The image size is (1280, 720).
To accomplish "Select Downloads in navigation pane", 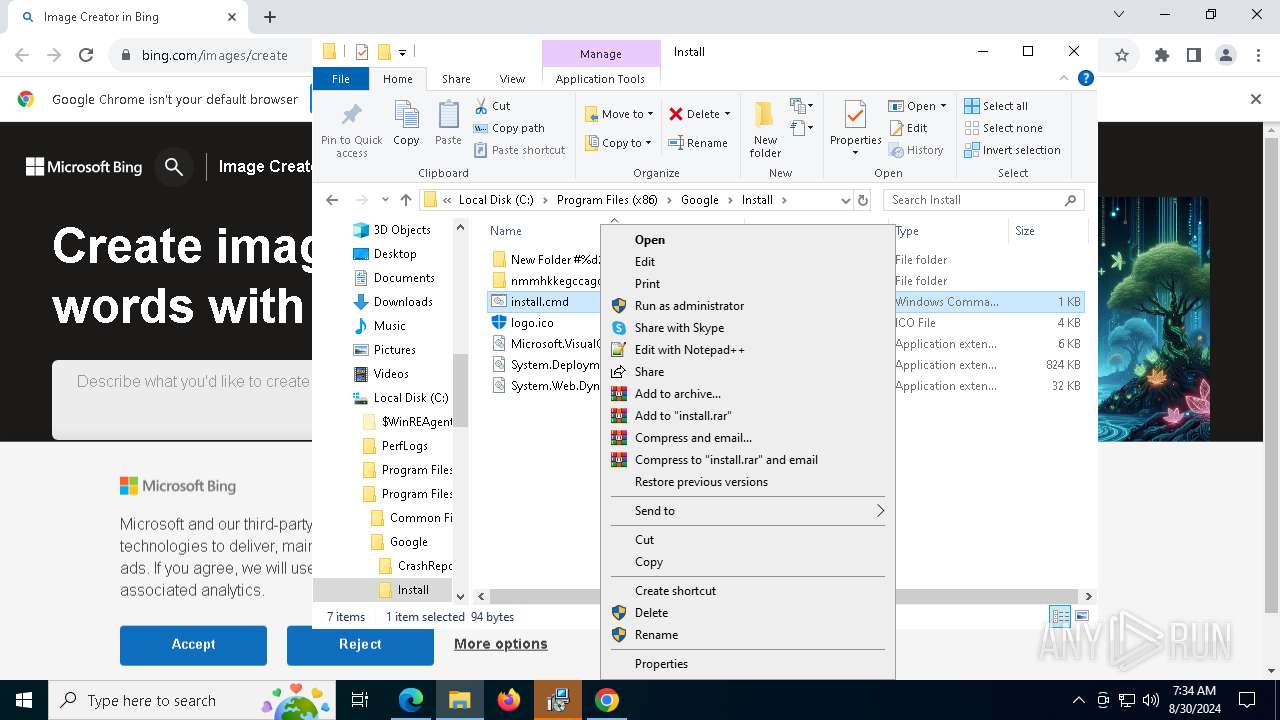I will 403,302.
